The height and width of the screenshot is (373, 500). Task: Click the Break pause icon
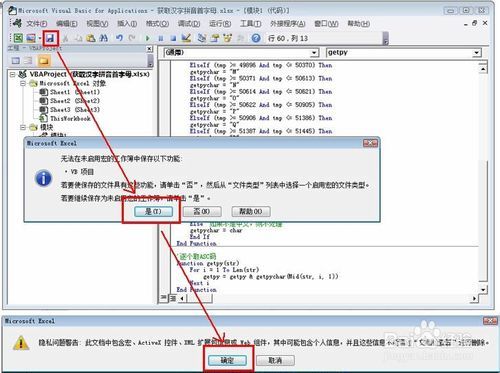pyautogui.click(x=161, y=38)
